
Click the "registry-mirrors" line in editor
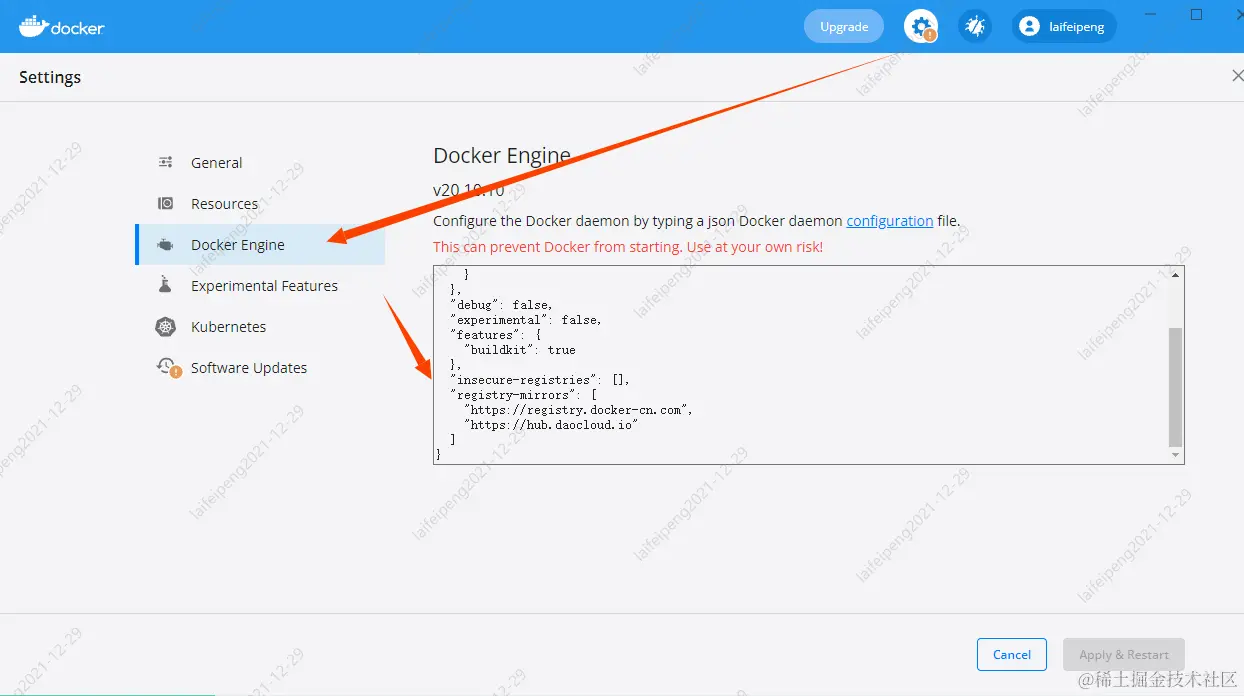click(523, 395)
